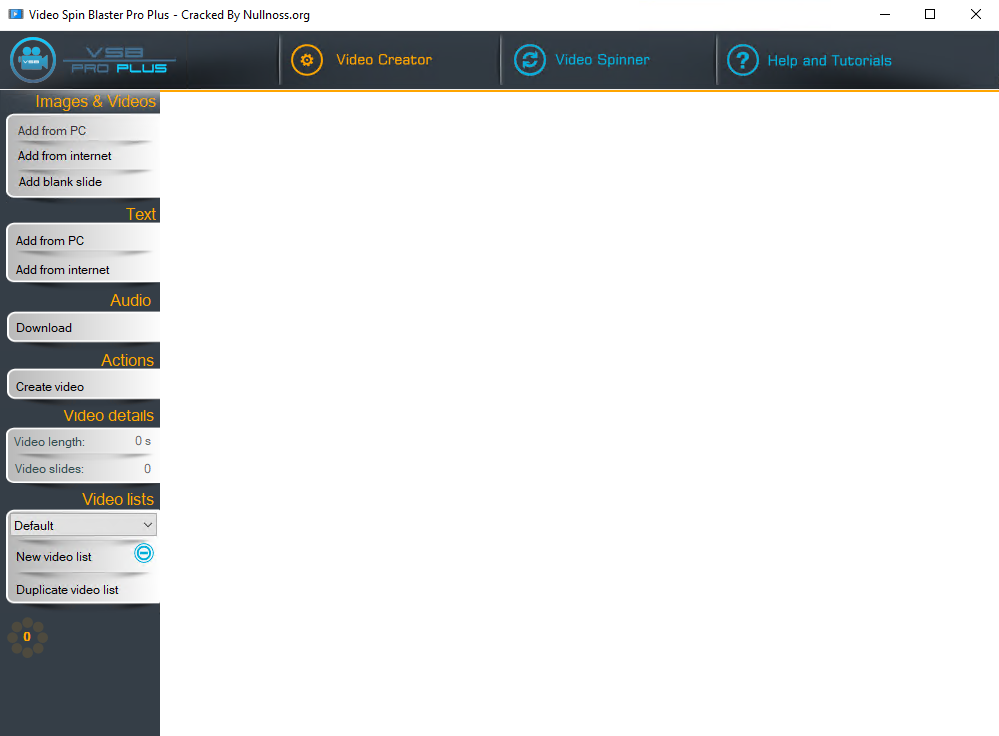Add images from PC under Images & Videos
Viewport: 999px width, 736px height.
[x=52, y=131]
